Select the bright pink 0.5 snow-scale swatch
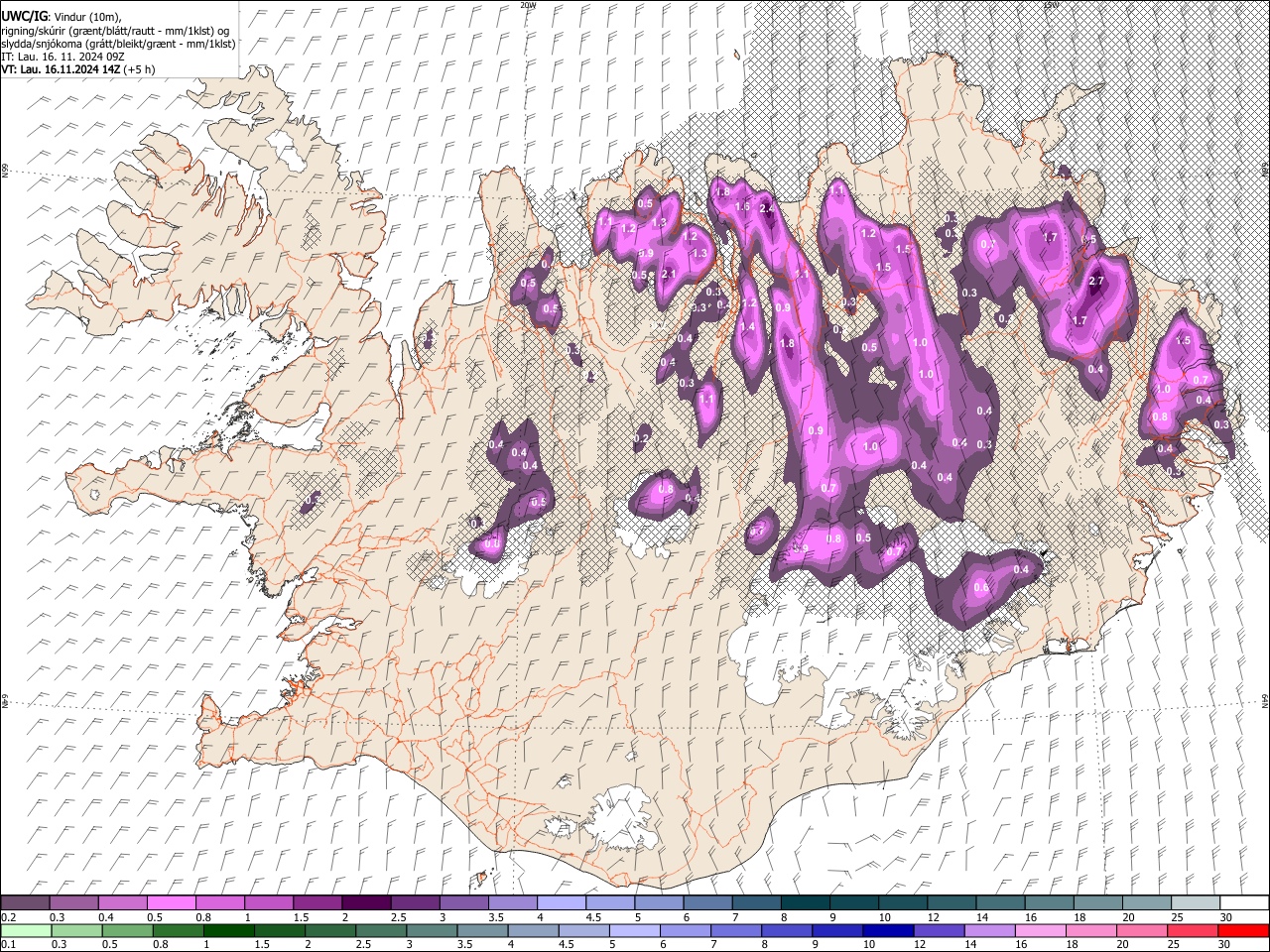Viewport: 1270px width, 952px height. (171, 902)
